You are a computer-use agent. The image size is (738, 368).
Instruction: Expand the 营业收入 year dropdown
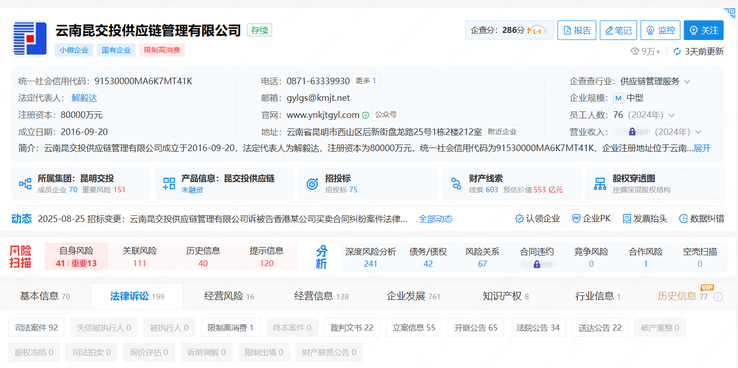click(x=698, y=132)
